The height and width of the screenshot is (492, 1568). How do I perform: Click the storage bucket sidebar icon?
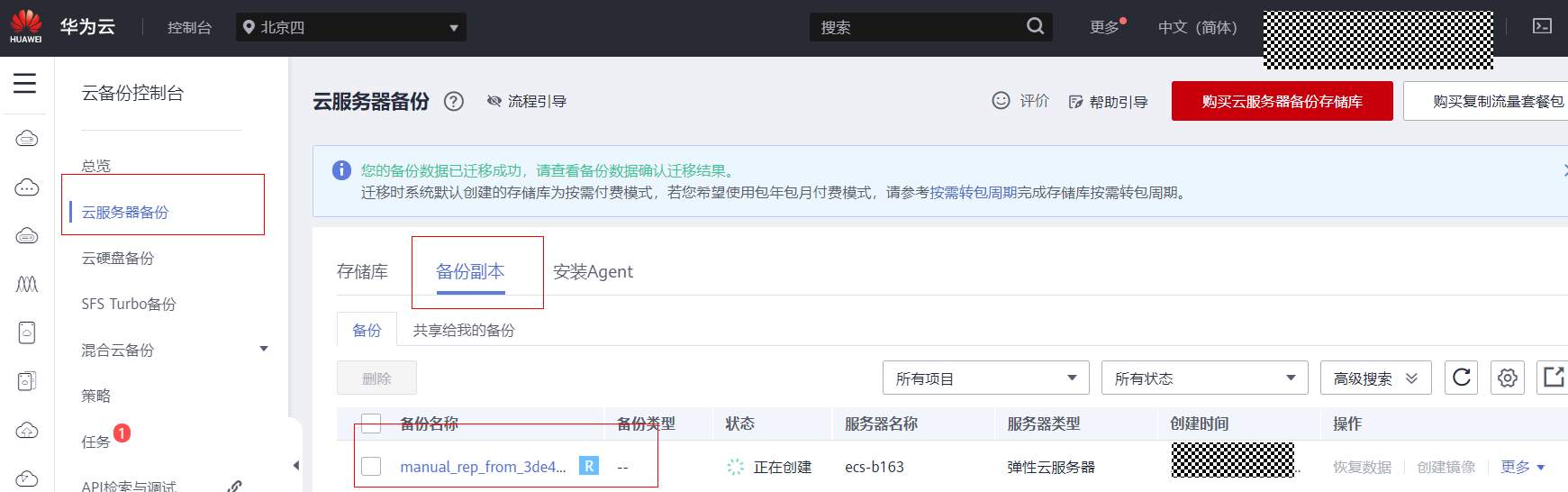pyautogui.click(x=27, y=333)
